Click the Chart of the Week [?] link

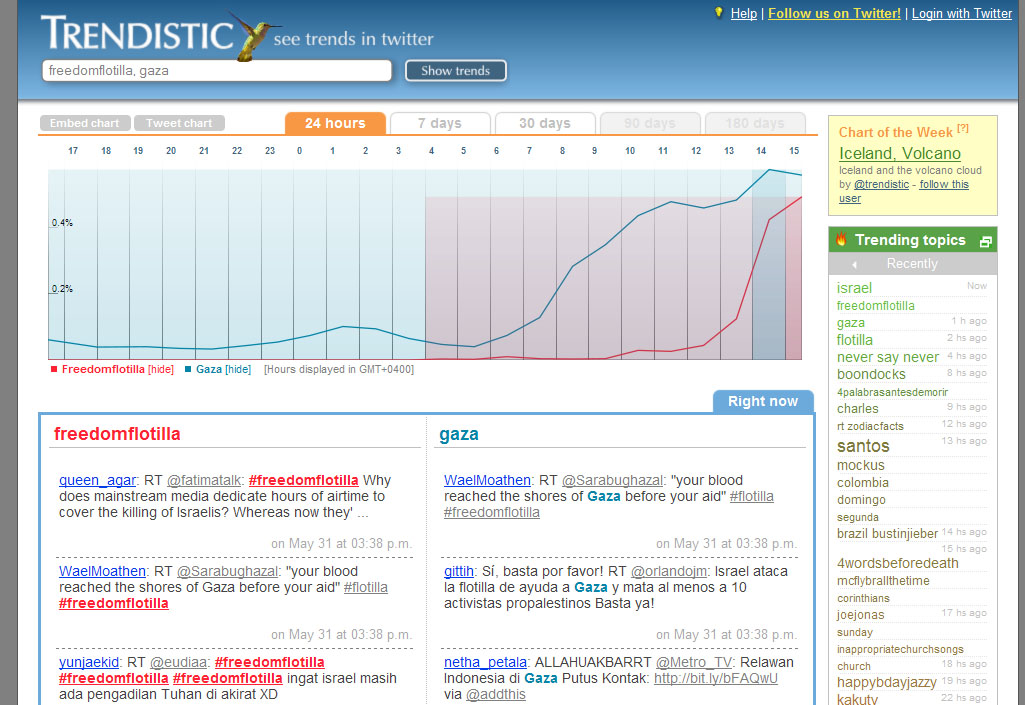point(963,128)
